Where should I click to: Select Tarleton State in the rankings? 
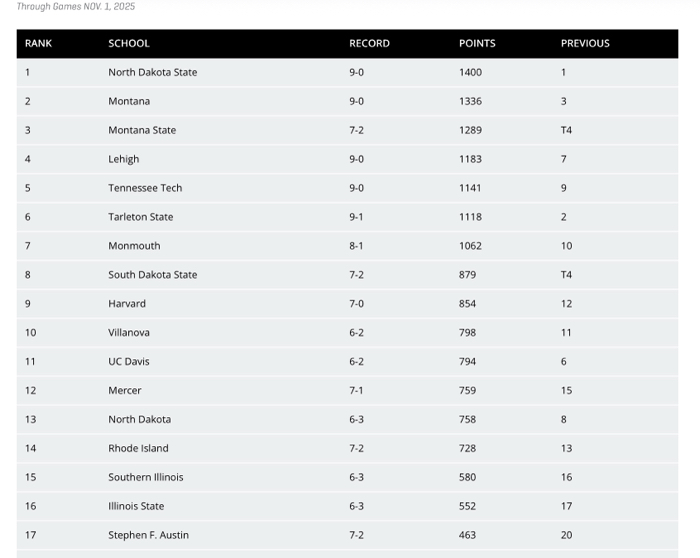tap(141, 218)
